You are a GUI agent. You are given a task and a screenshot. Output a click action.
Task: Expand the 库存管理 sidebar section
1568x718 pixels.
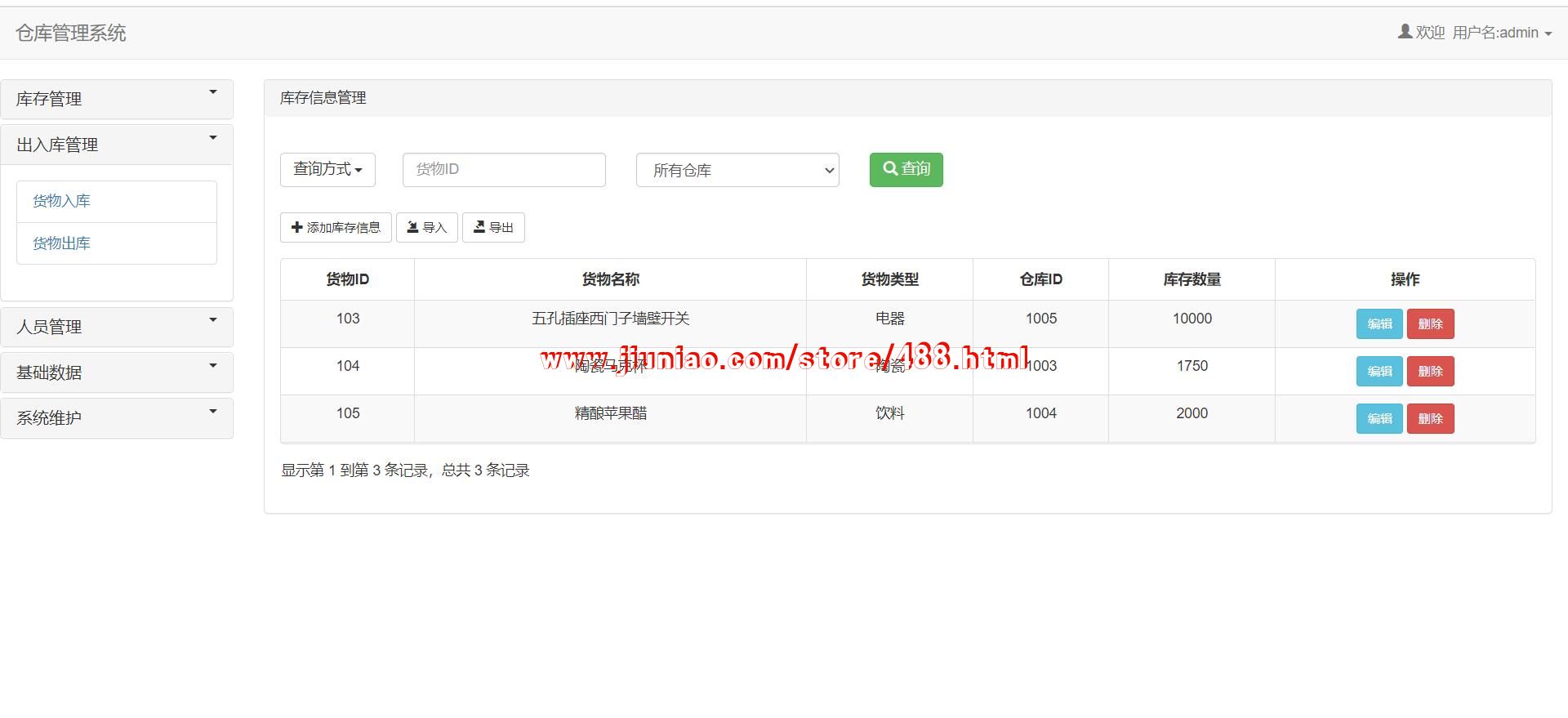117,99
